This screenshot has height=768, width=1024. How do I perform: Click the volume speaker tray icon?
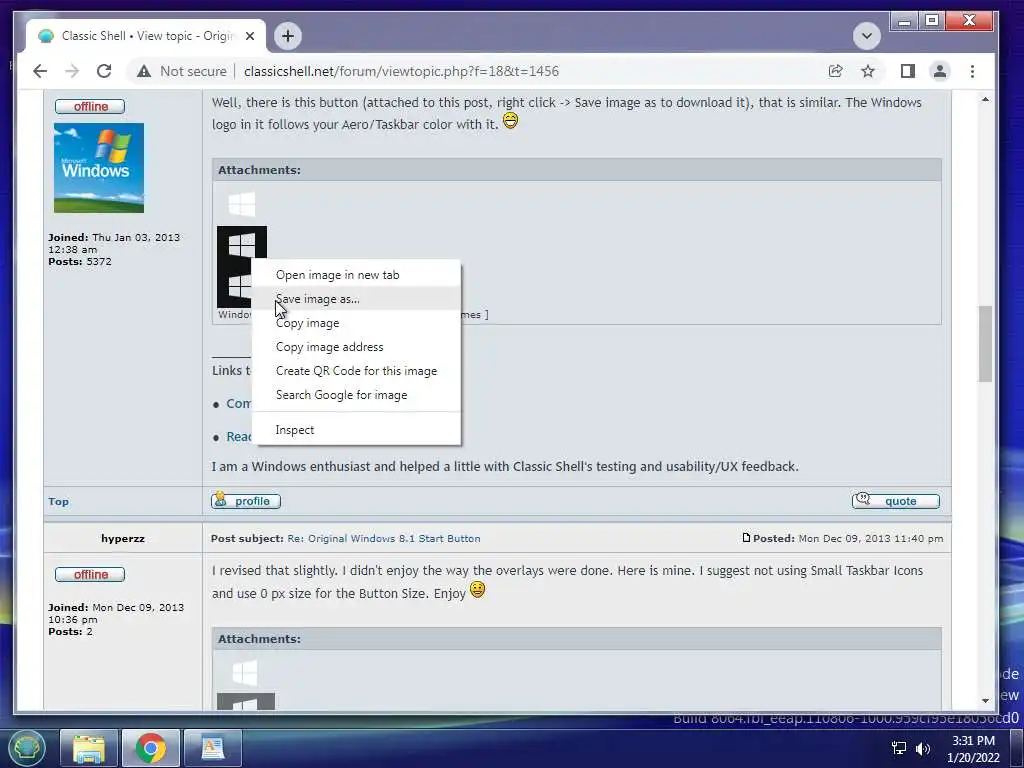point(923,749)
